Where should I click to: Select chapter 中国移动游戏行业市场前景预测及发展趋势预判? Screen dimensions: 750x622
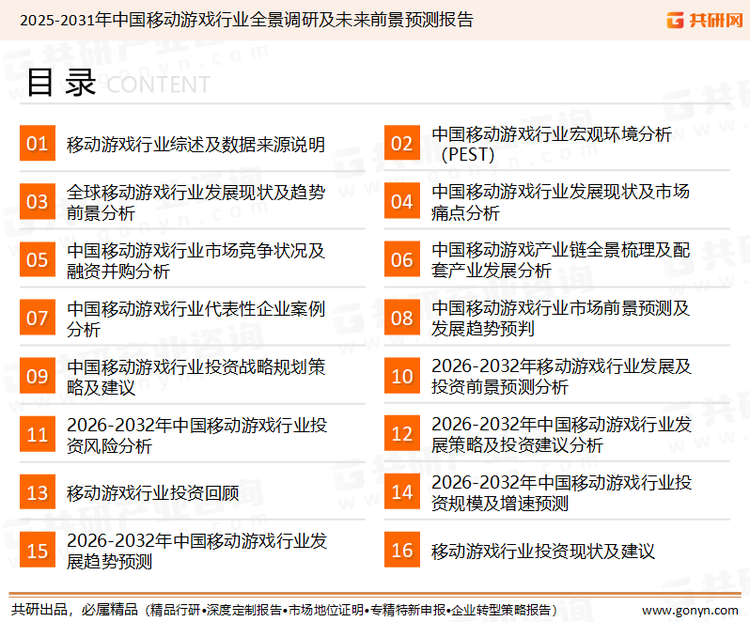tap(560, 318)
